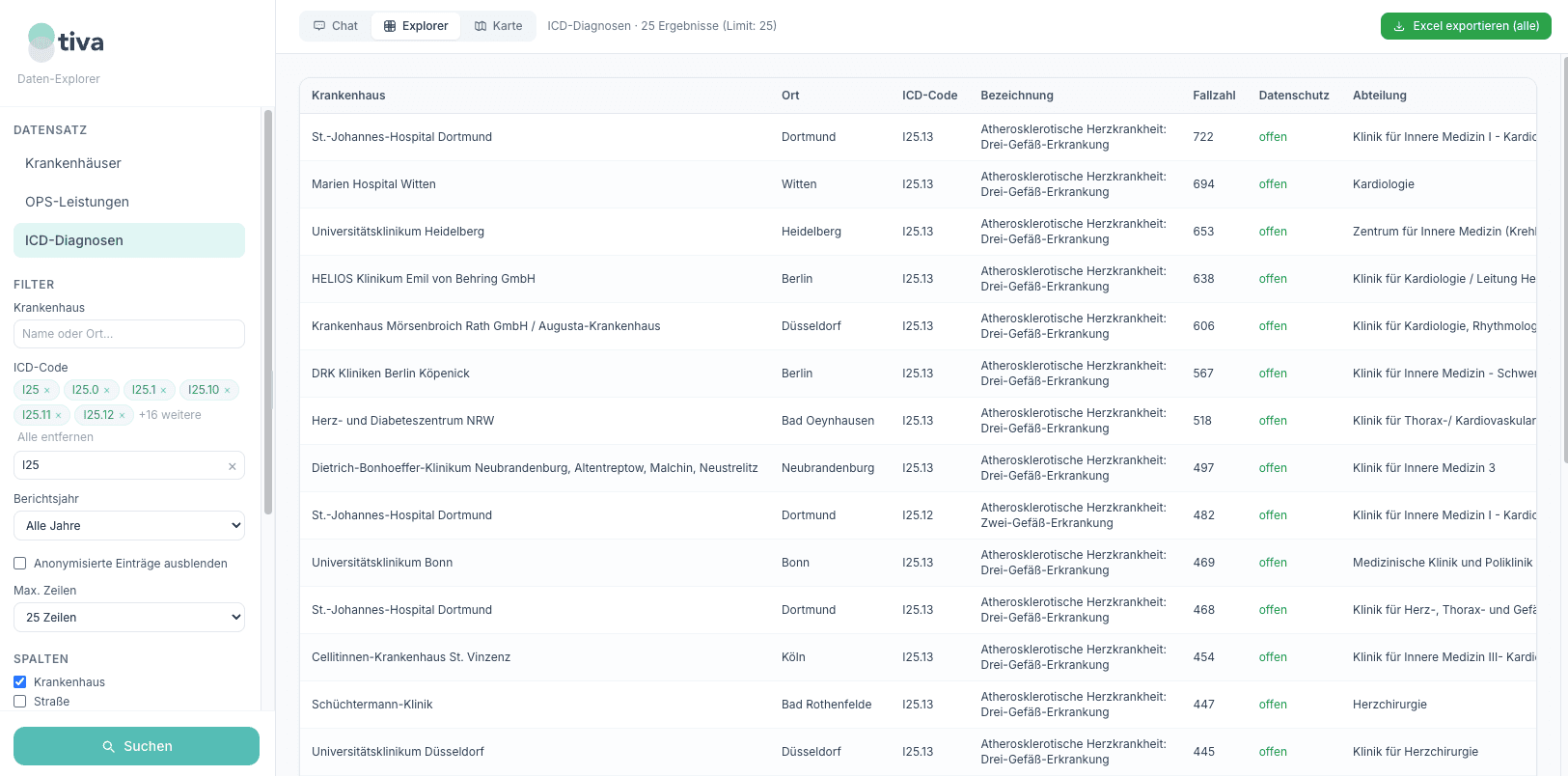Toggle Anonymisierte Einträge ausblenden checkbox
The width and height of the screenshot is (1568, 776).
[x=19, y=564]
